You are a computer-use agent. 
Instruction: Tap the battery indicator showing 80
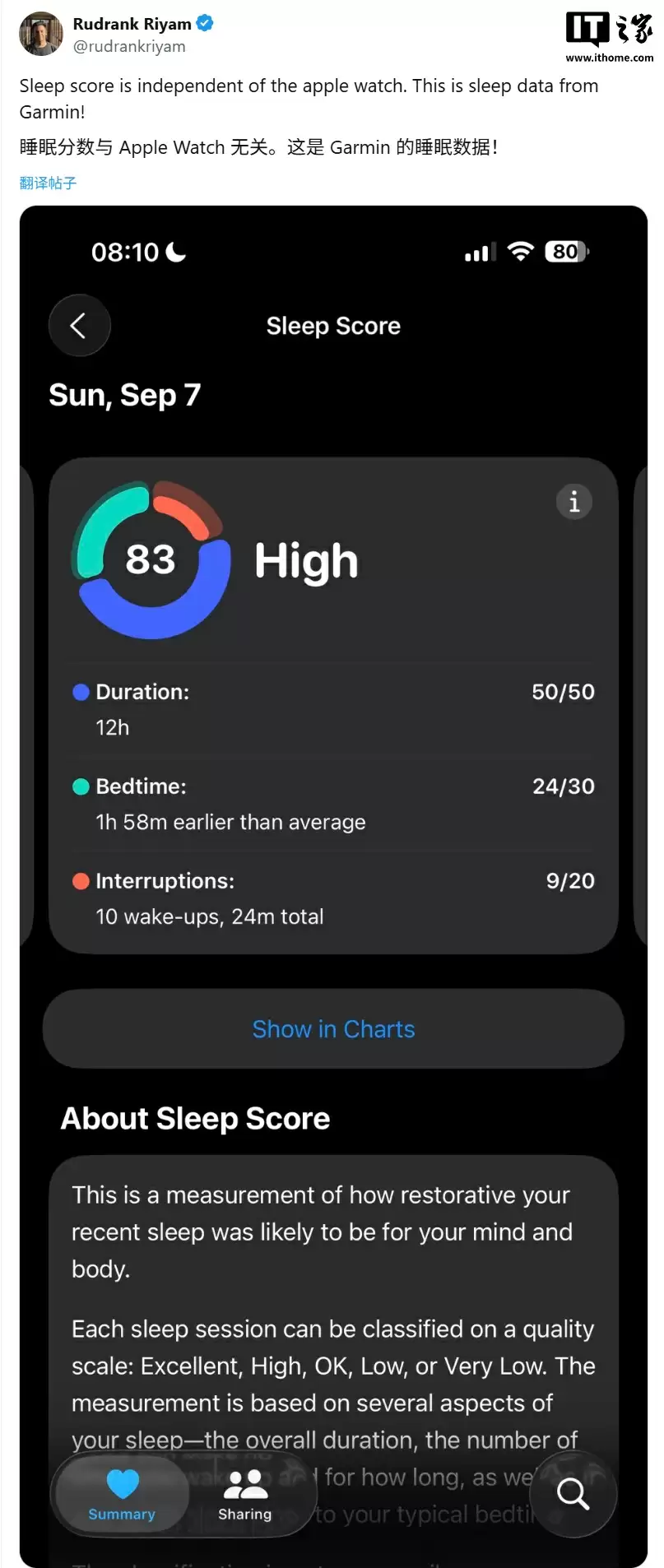[565, 252]
